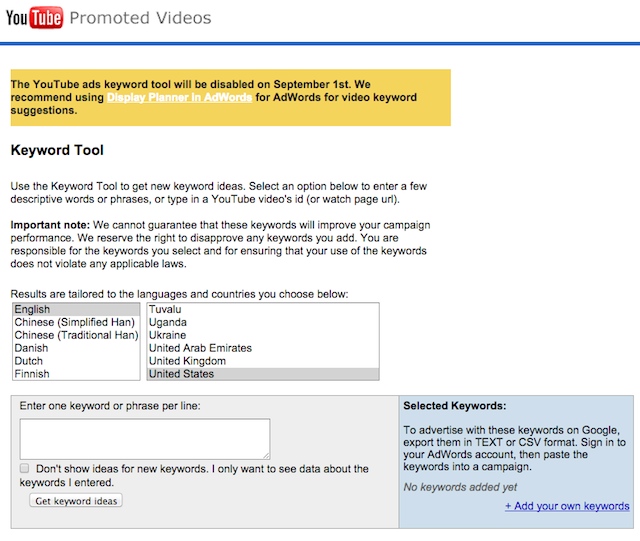
Task: Select Chinese (Simplified Han) language option
Action: click(x=76, y=322)
